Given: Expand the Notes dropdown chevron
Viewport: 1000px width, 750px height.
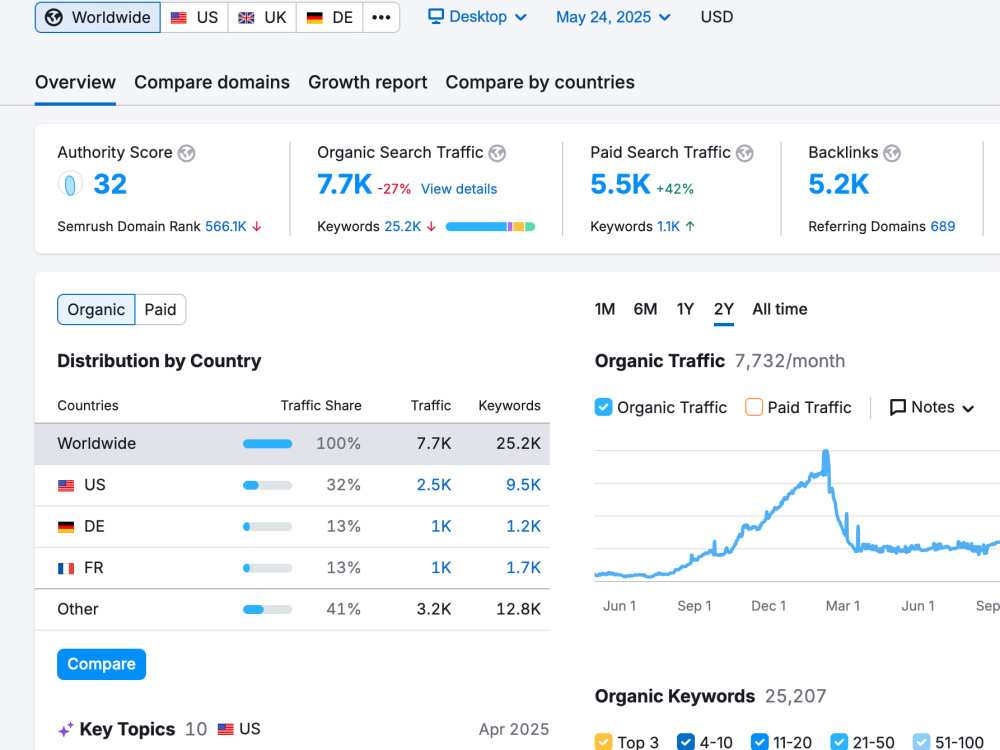Looking at the screenshot, I should point(968,409).
